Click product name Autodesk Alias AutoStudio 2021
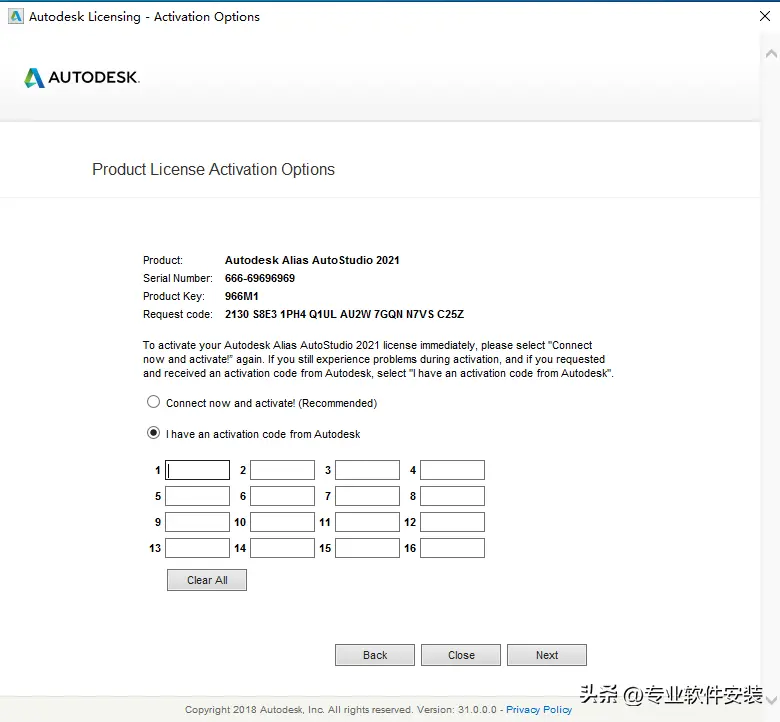 pyautogui.click(x=312, y=260)
